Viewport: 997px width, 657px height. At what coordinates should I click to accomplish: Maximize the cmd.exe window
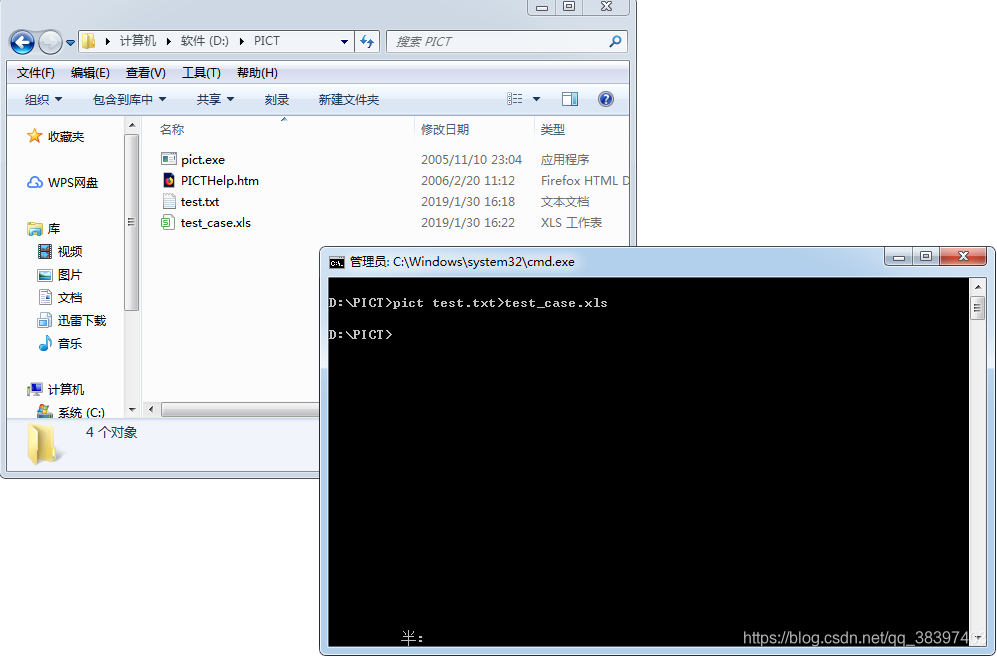point(926,256)
